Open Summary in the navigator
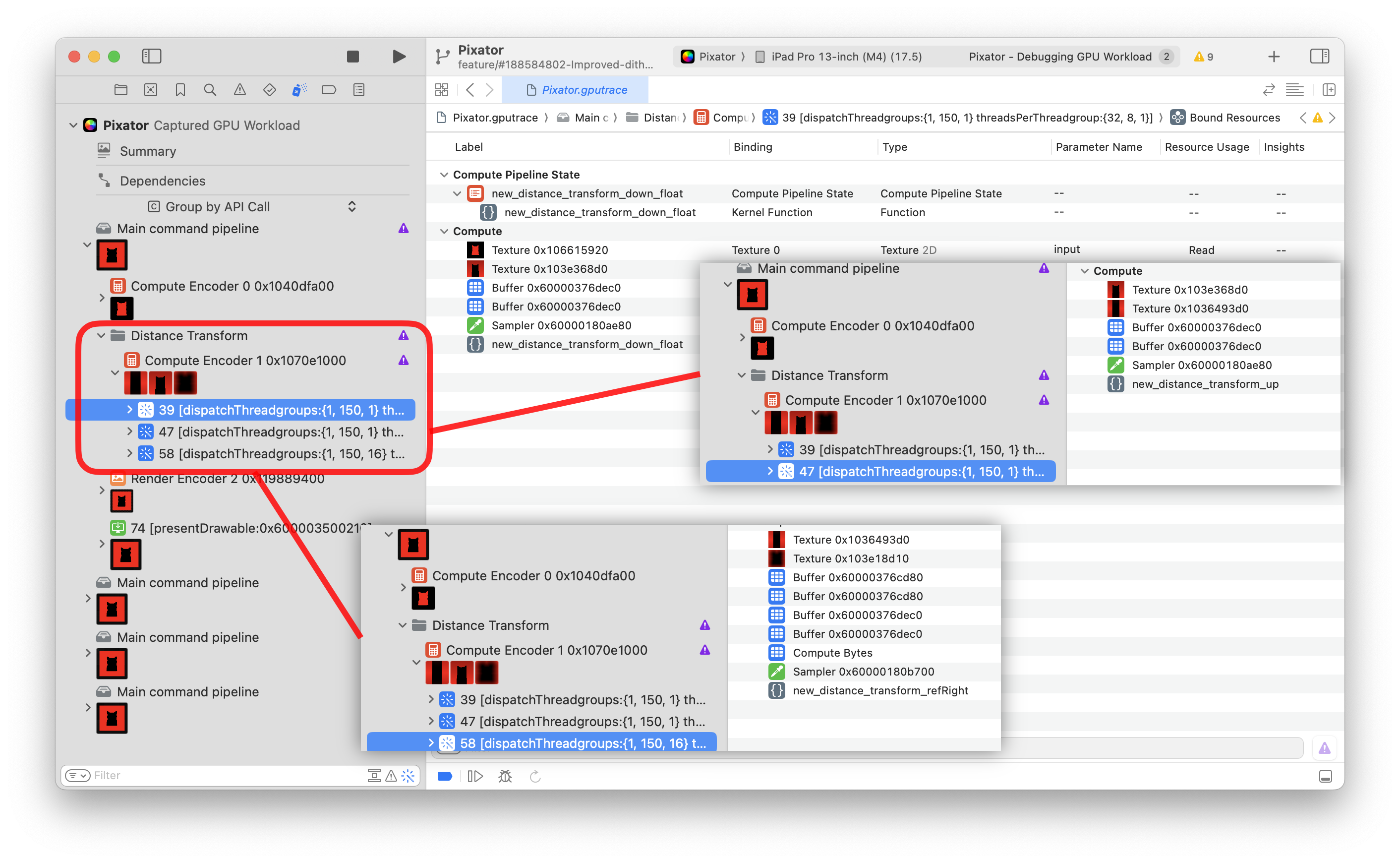1400x863 pixels. [x=148, y=151]
